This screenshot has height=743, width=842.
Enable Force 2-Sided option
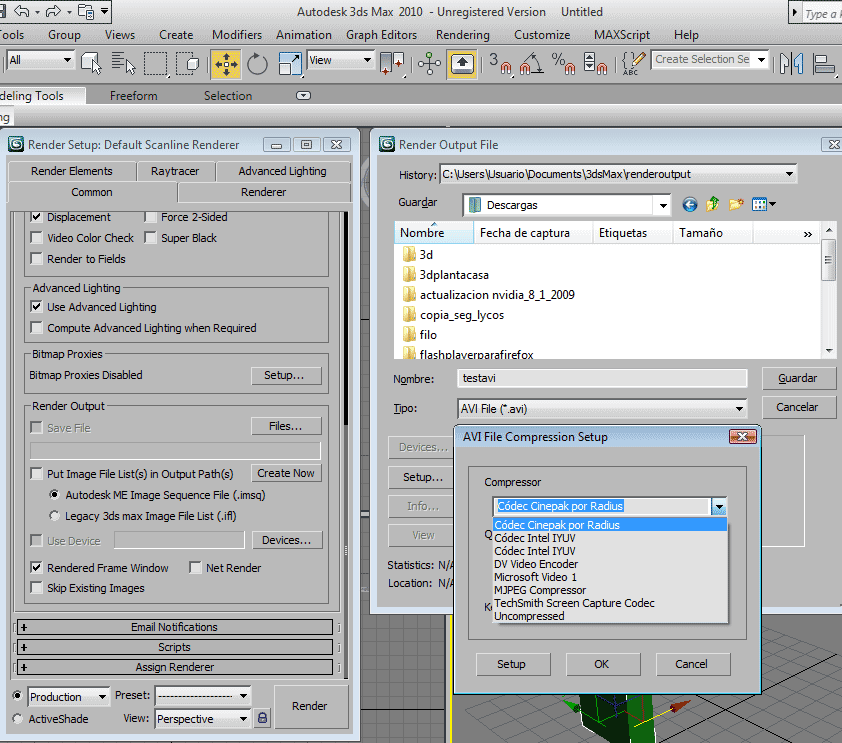(x=151, y=217)
